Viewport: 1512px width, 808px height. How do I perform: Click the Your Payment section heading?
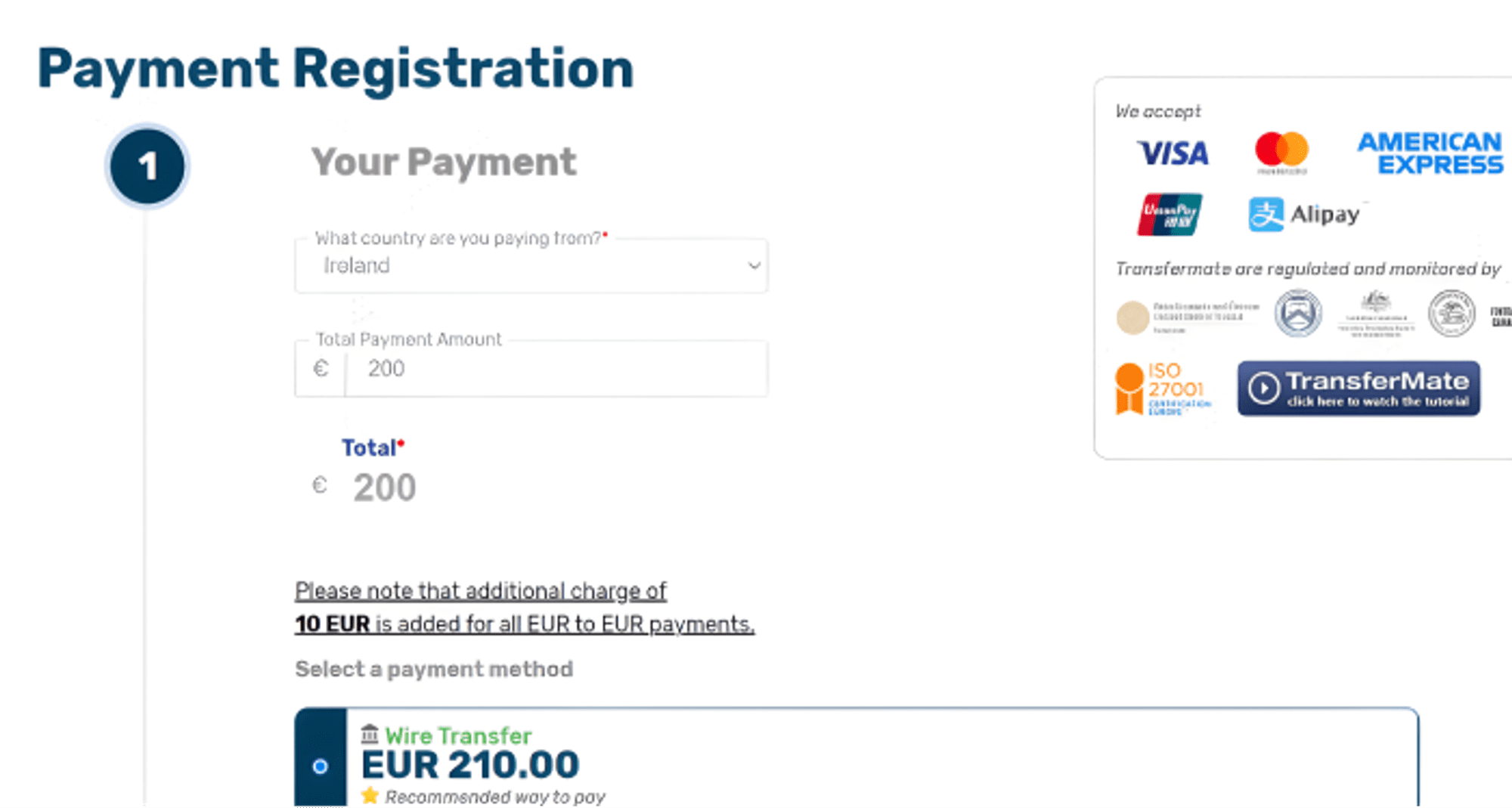click(444, 162)
